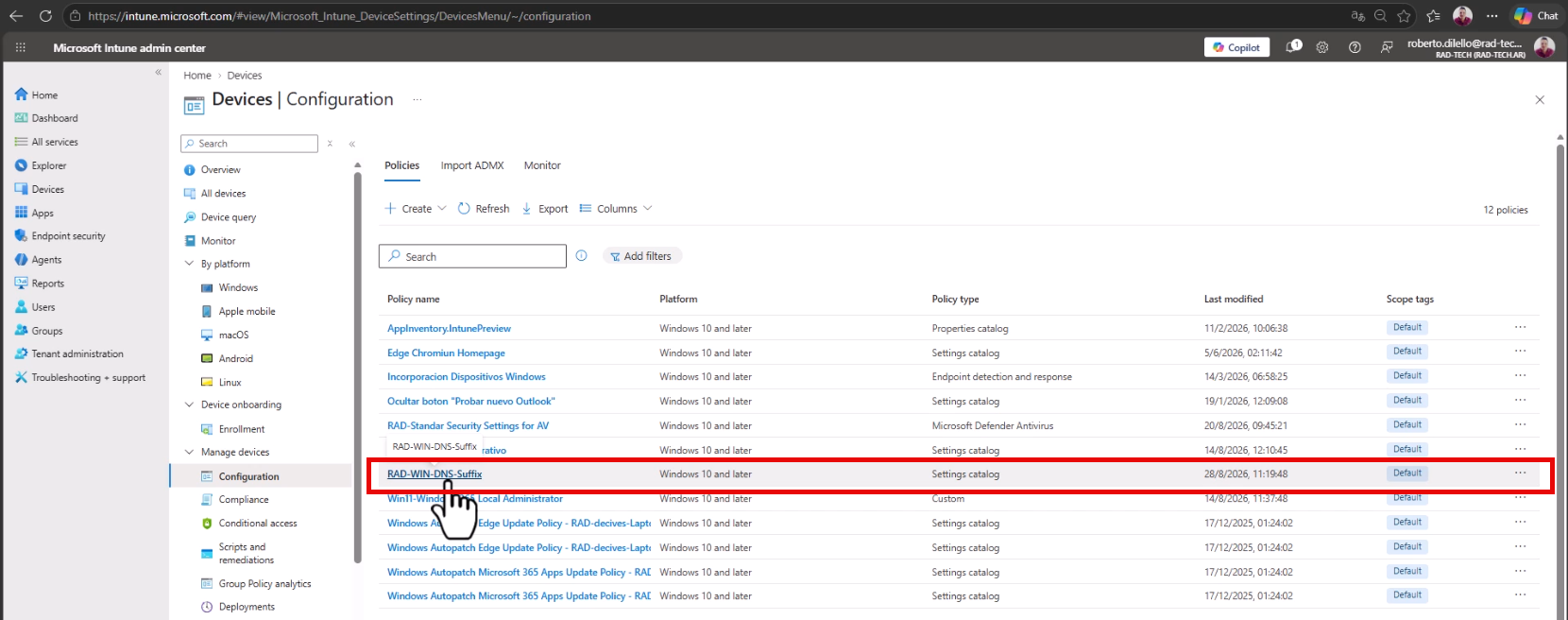Go to Home in left navigation
This screenshot has width=1568, height=620.
pyautogui.click(x=36, y=95)
